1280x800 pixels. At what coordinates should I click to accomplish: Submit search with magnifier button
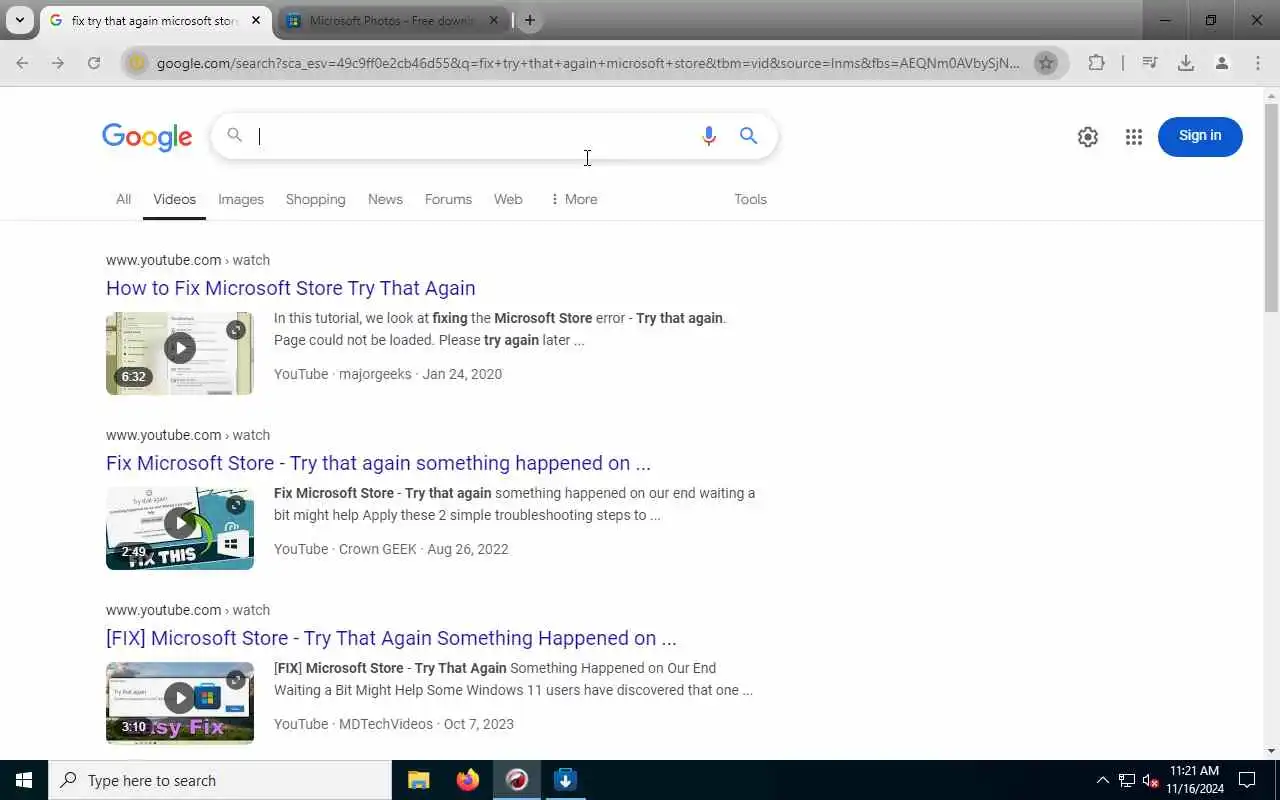click(748, 136)
